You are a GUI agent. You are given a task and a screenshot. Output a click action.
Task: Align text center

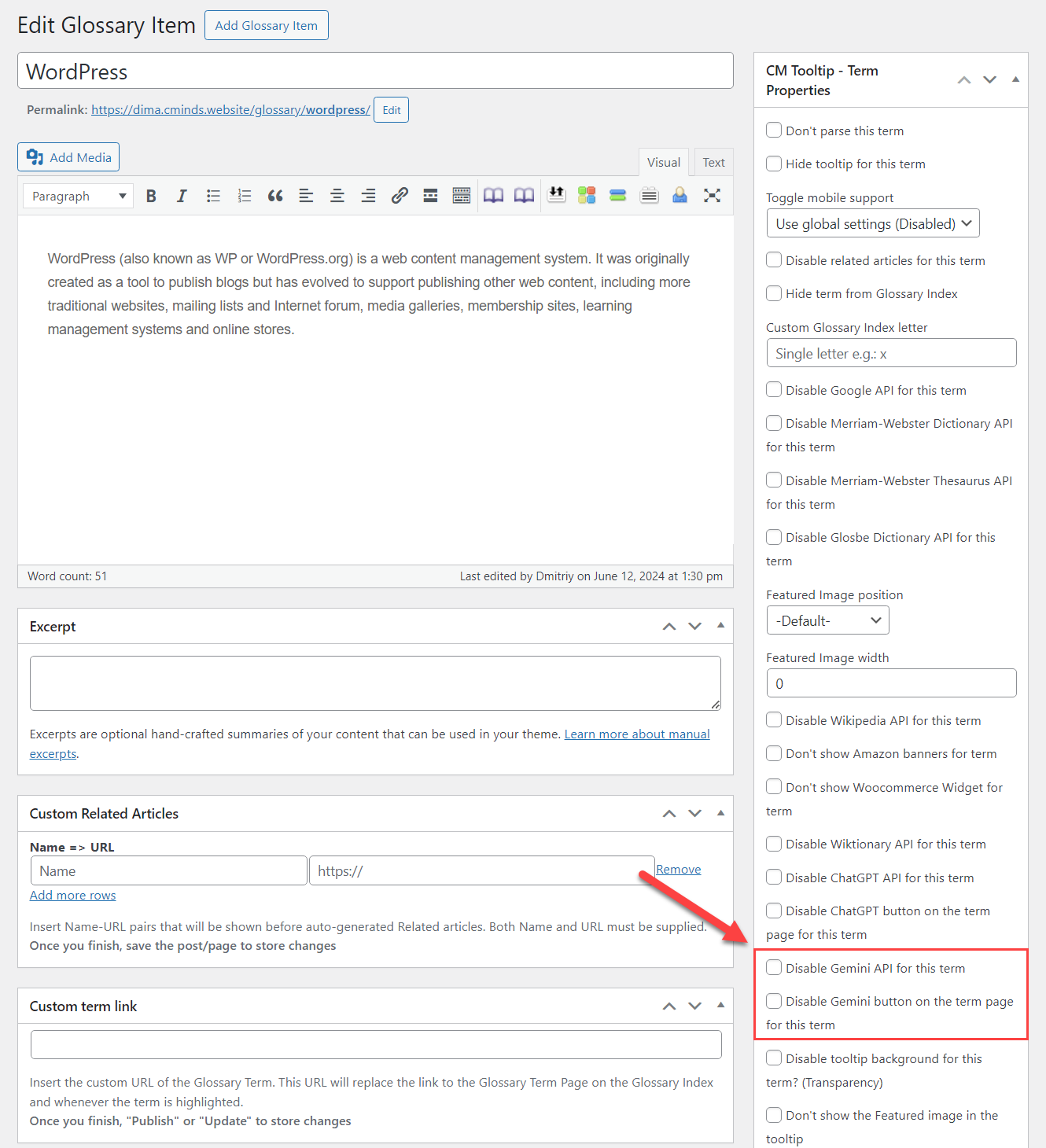pos(337,196)
